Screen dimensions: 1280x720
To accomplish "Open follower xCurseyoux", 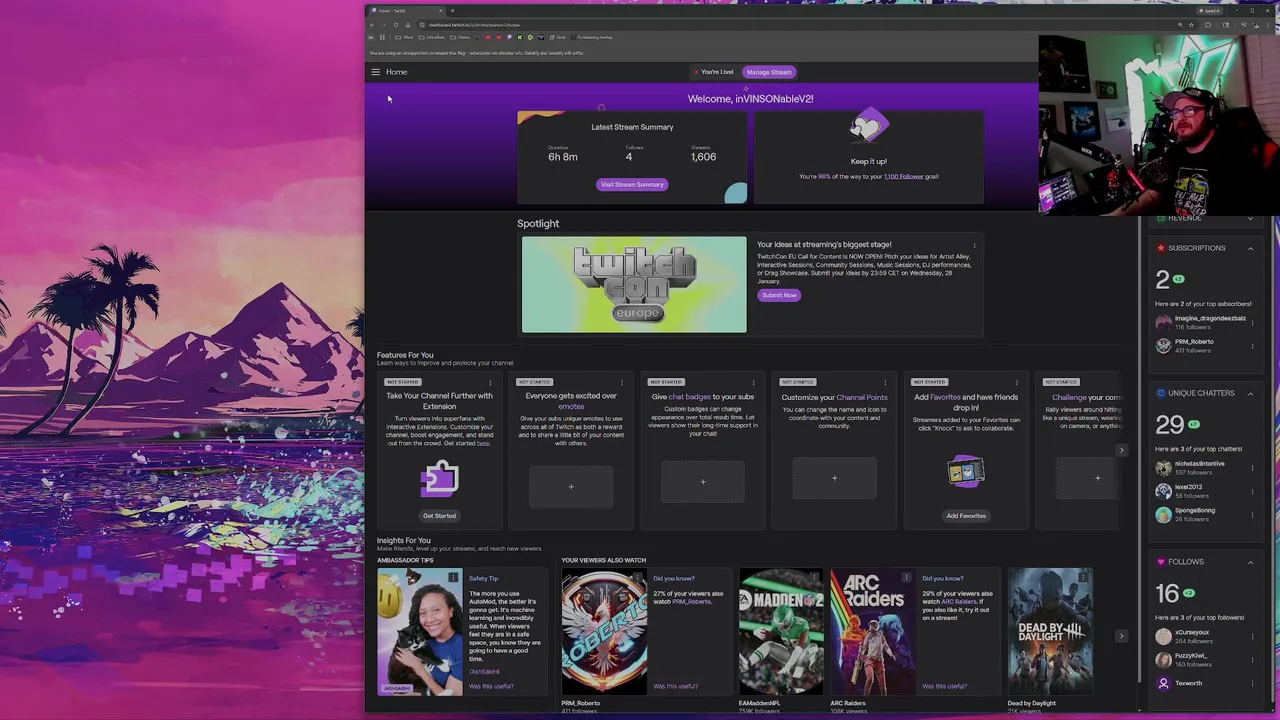I will pos(1192,633).
